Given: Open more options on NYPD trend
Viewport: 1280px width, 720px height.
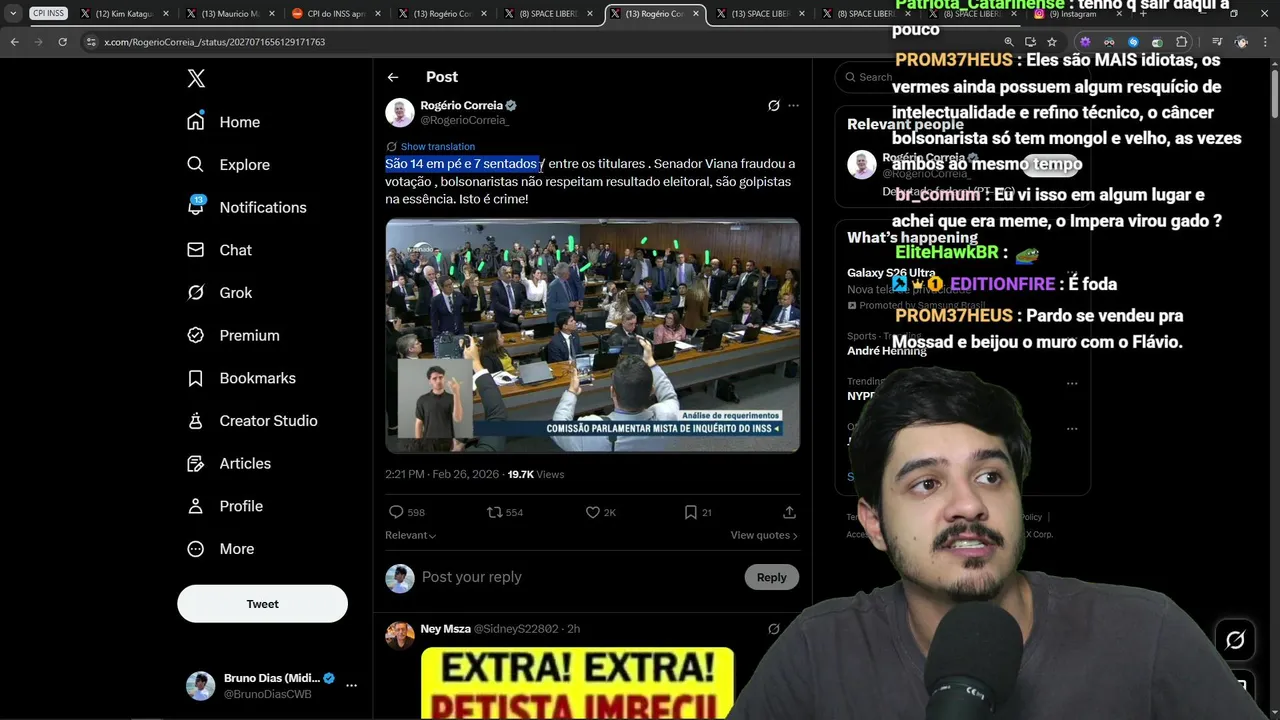Looking at the screenshot, I should pos(1072,383).
